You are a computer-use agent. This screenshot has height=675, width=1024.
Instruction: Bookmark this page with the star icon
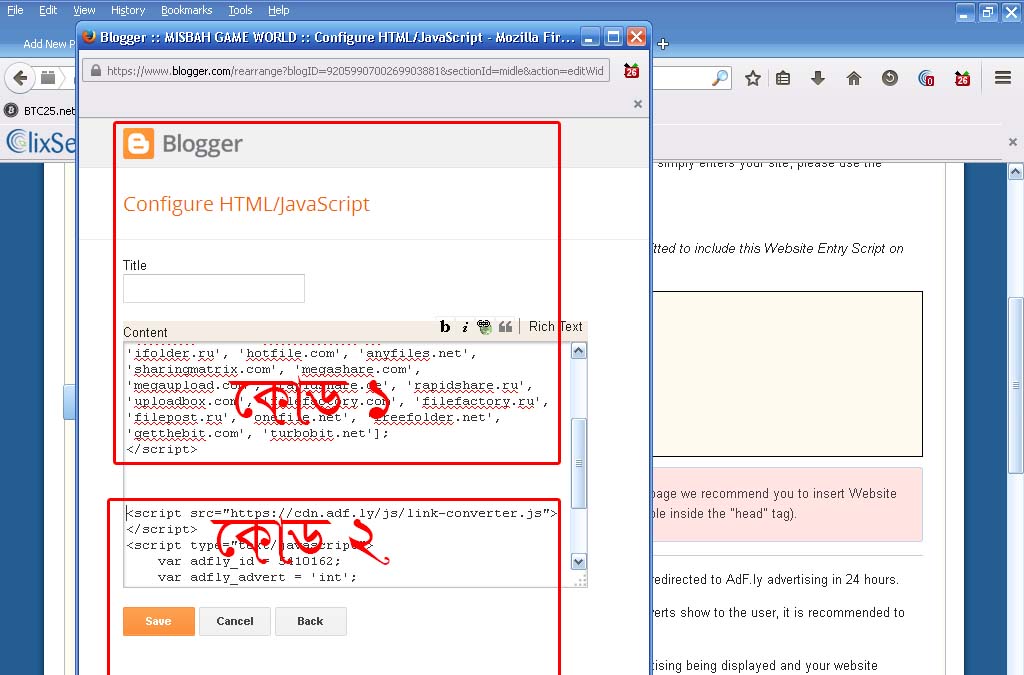tap(753, 78)
